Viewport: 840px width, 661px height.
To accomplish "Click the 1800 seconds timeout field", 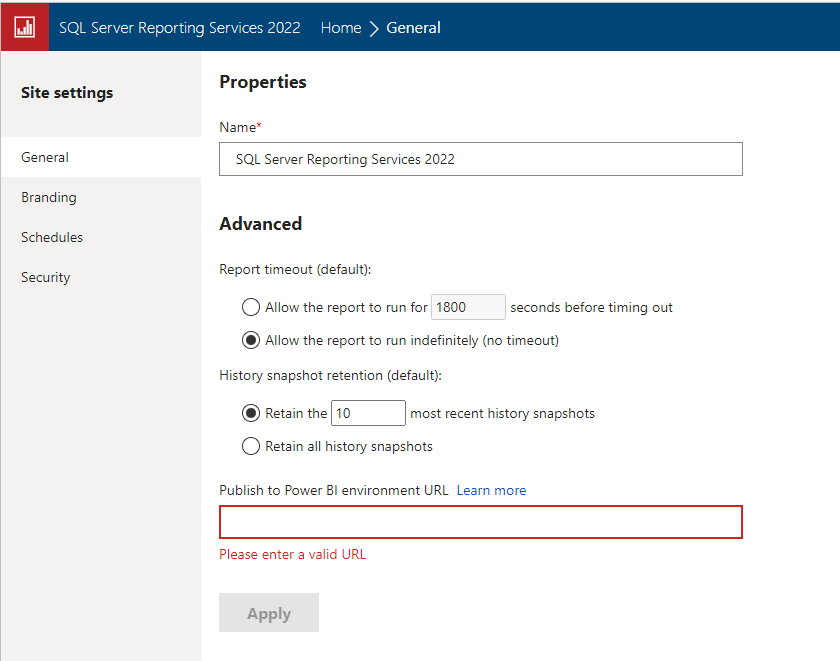I will click(467, 307).
